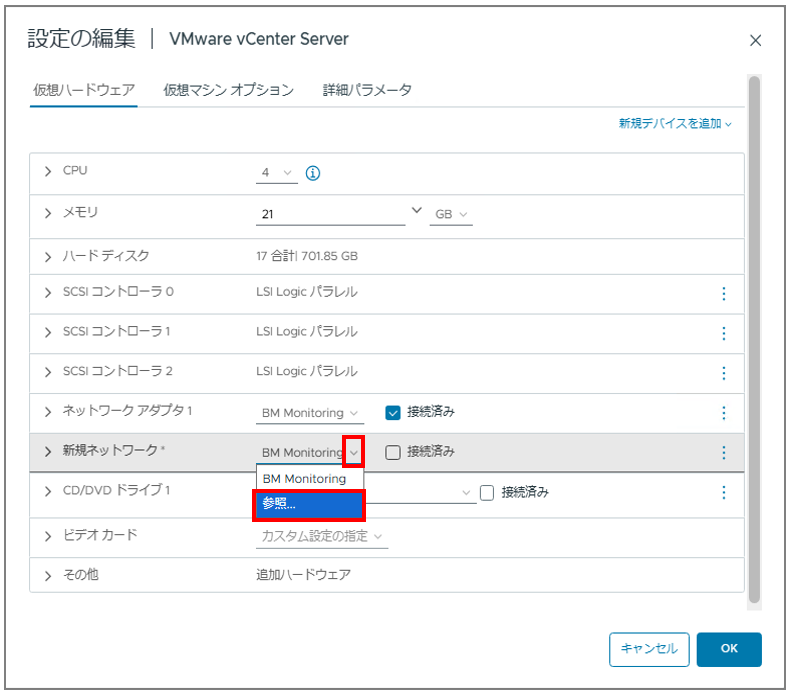This screenshot has height=693, width=788.
Task: Open options menu for SCSI コントローラ 2
Action: coord(724,373)
